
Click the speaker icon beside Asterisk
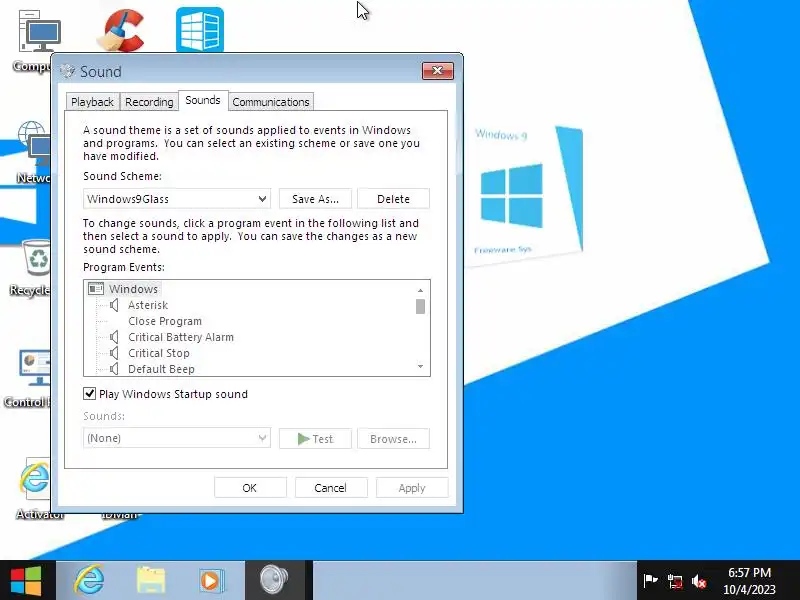(114, 305)
